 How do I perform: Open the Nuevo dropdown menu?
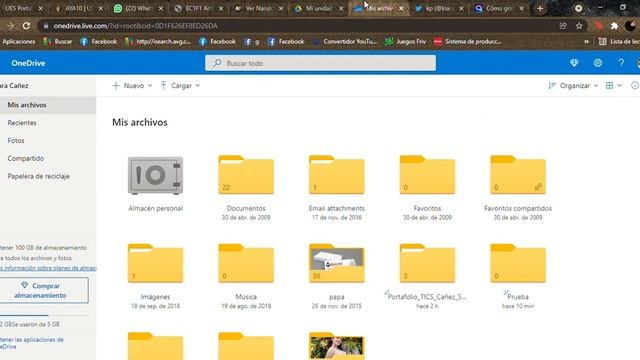[x=132, y=86]
